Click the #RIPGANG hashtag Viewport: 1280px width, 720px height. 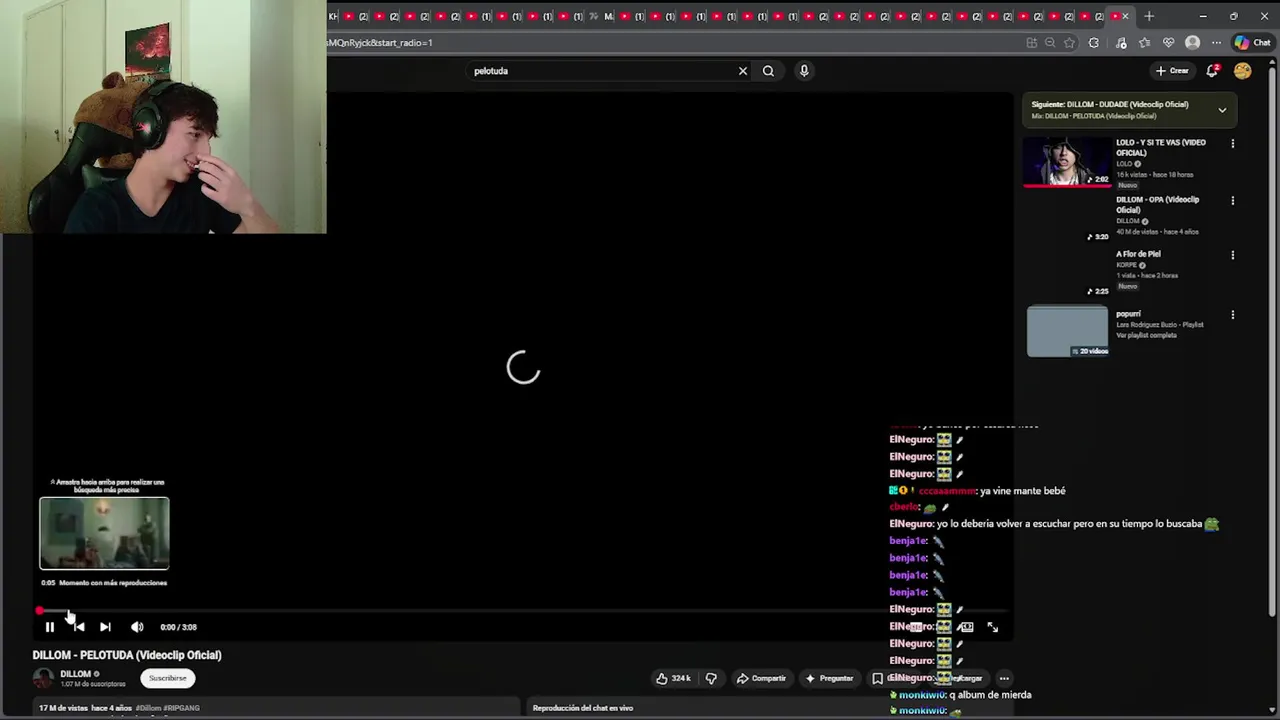click(182, 708)
